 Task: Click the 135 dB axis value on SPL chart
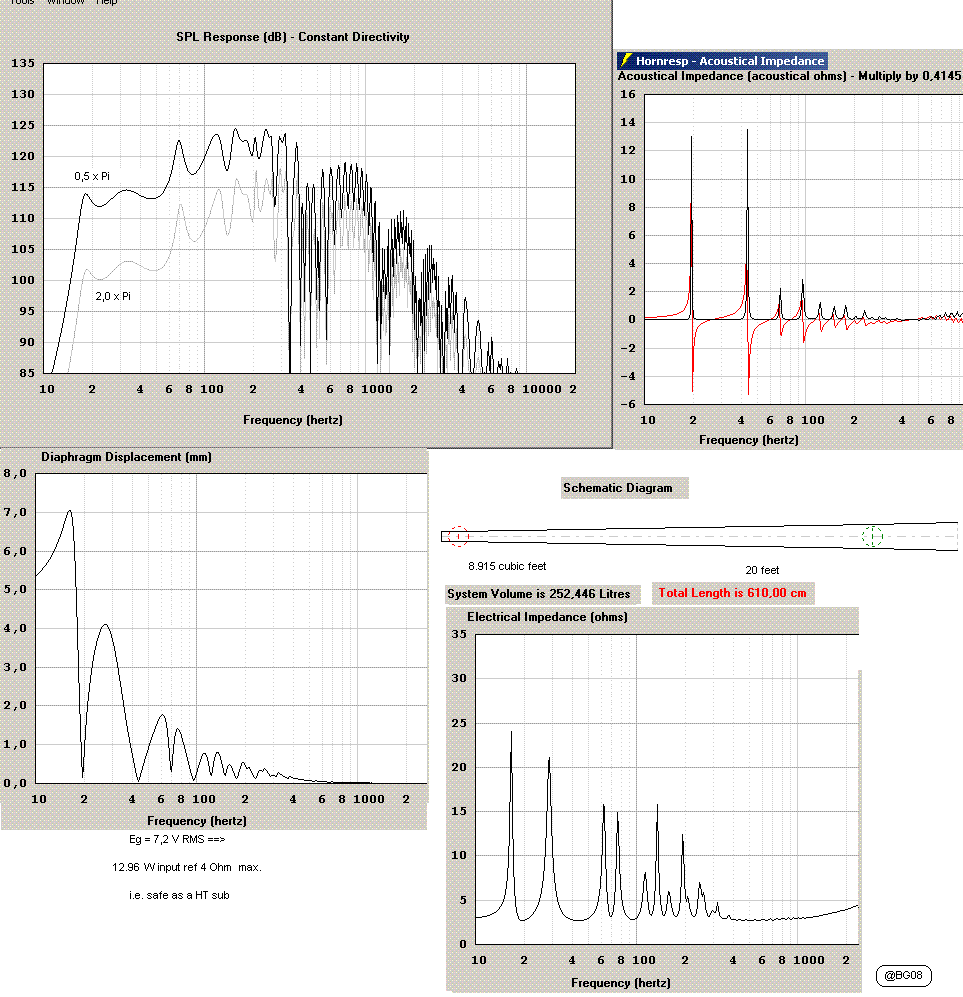pos(23,63)
